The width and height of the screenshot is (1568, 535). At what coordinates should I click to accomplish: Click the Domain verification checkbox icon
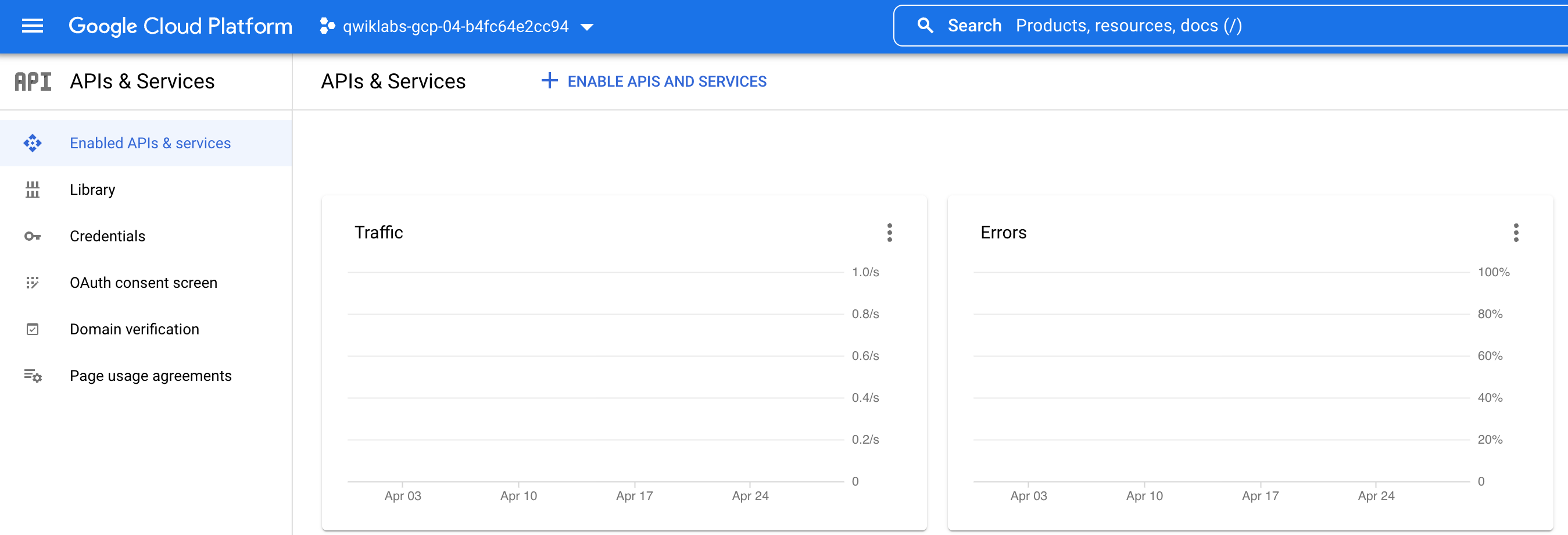[x=33, y=329]
